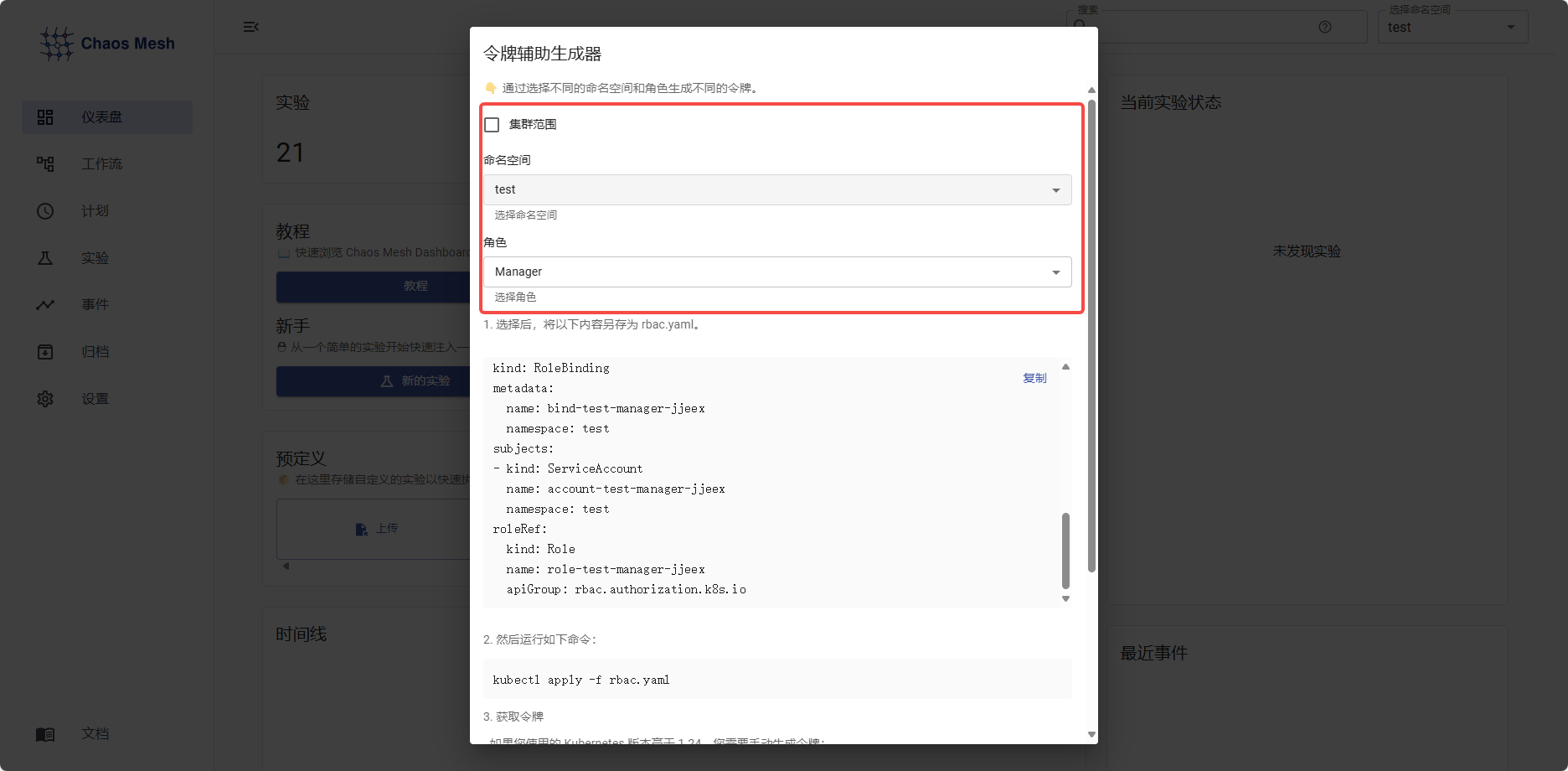Click the arrow of the role select
The image size is (1568, 771).
pyautogui.click(x=1055, y=272)
